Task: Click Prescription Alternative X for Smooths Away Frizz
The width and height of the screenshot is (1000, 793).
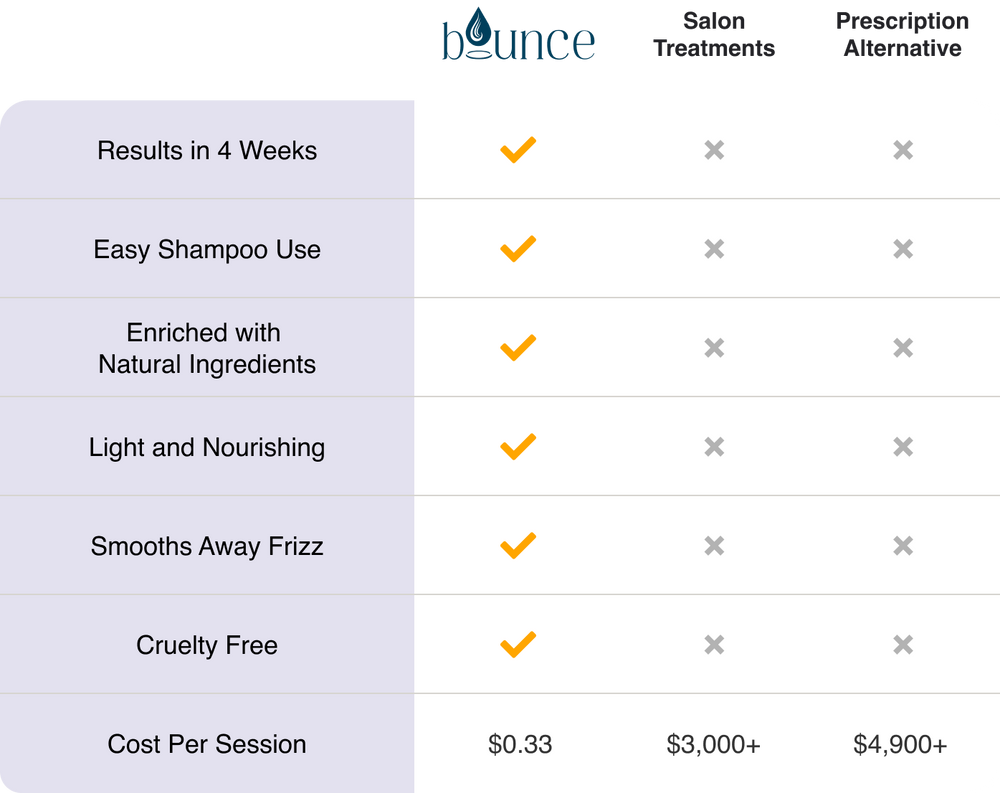Action: point(903,546)
